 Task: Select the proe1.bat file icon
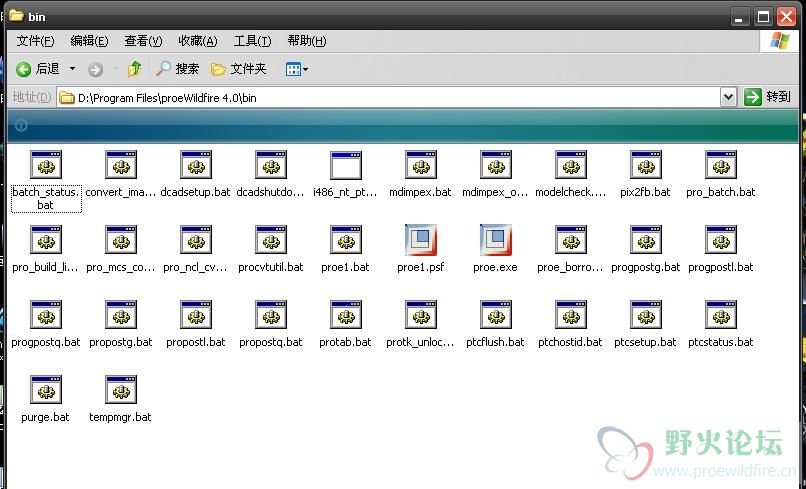click(346, 240)
